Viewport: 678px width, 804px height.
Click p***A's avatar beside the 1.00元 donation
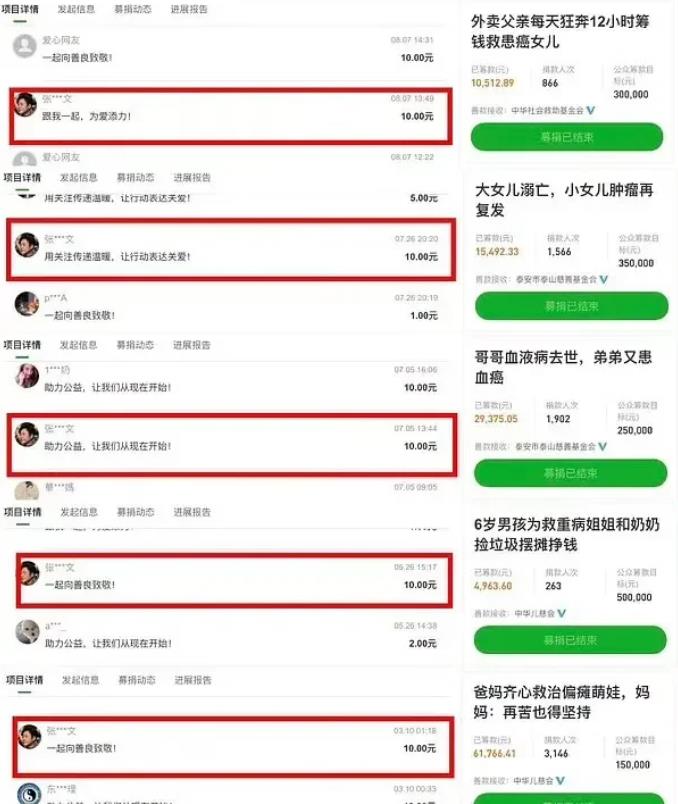pos(27,304)
